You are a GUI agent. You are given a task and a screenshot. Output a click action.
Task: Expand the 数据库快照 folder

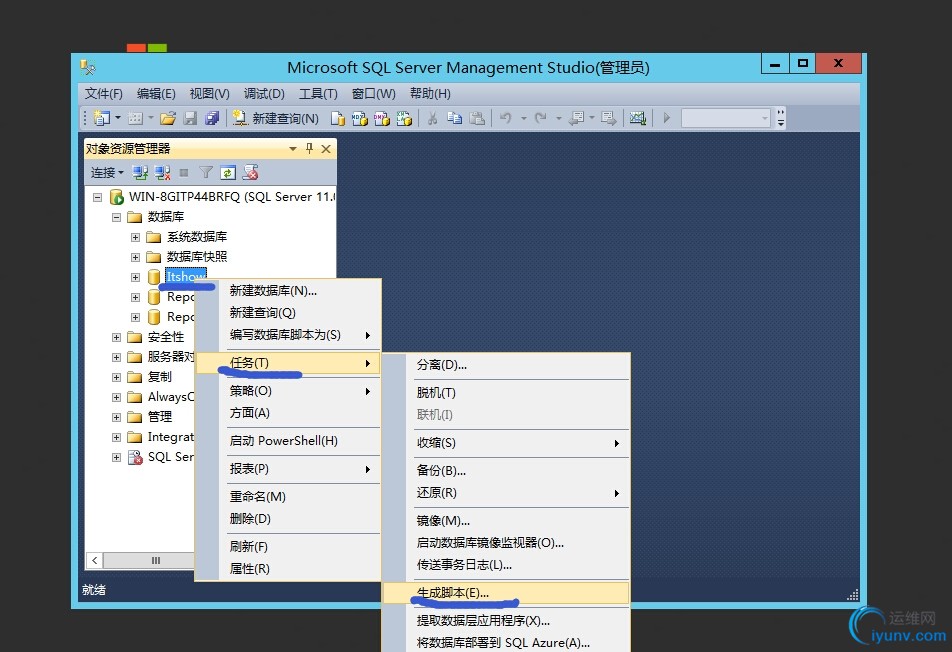pos(135,257)
